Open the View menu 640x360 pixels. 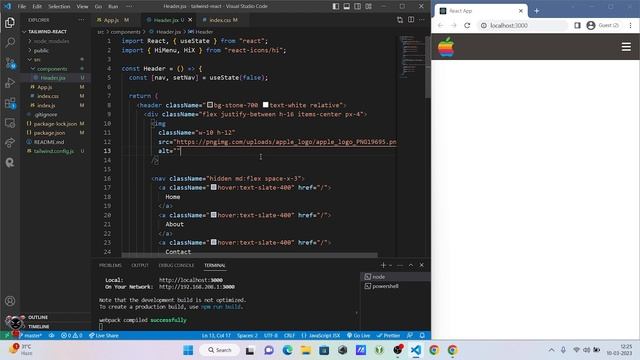(82, 7)
